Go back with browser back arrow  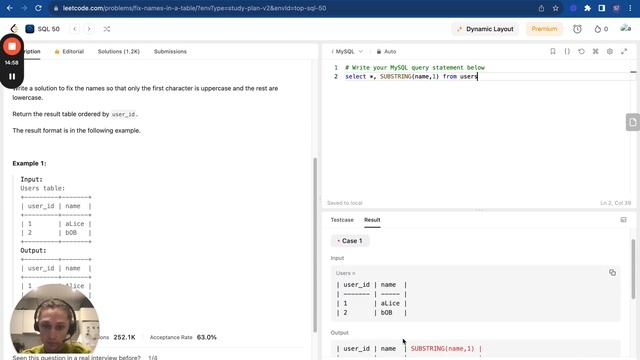pos(9,8)
